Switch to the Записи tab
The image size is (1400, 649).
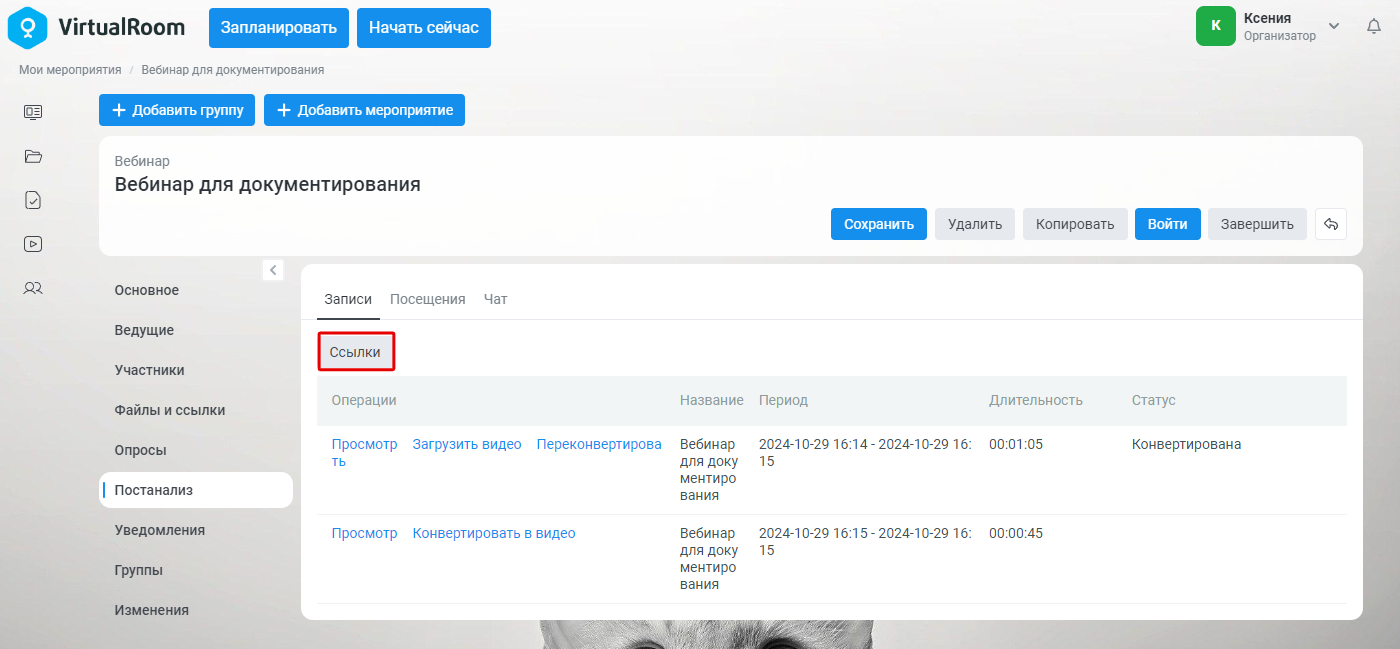(348, 299)
